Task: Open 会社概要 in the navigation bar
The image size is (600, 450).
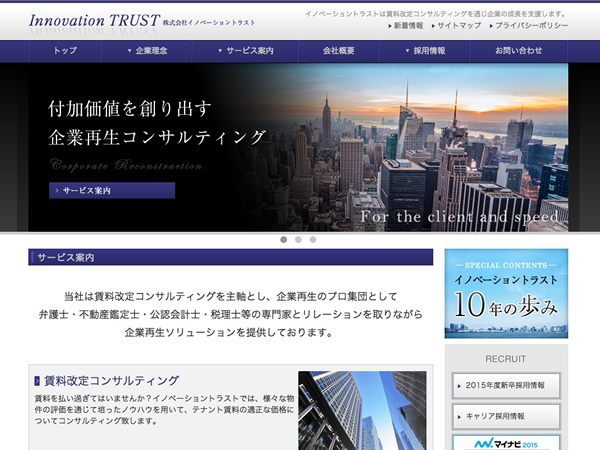Action: (339, 51)
